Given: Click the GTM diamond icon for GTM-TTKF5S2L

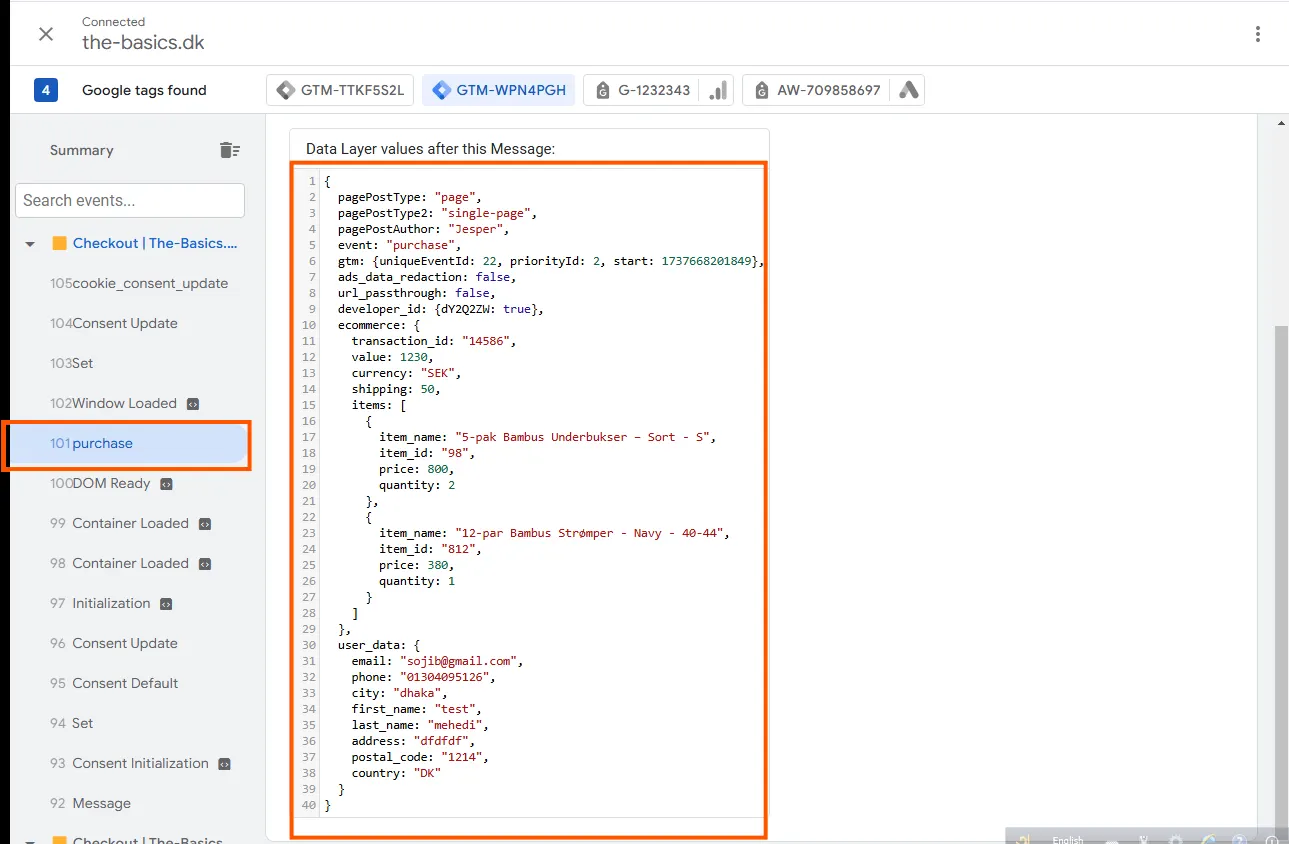Looking at the screenshot, I should coord(286,90).
